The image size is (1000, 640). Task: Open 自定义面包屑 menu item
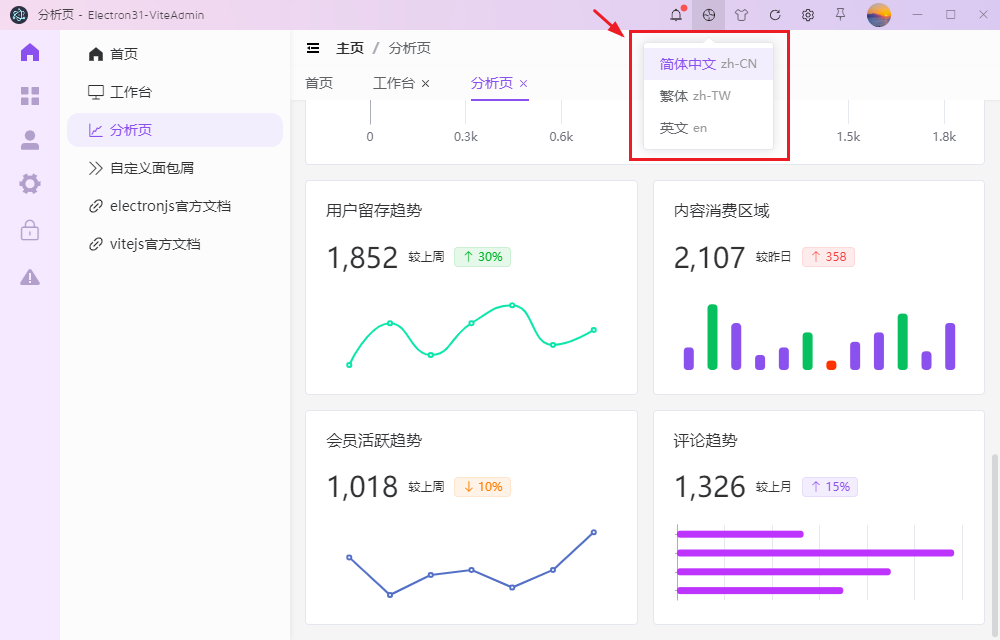coord(175,168)
